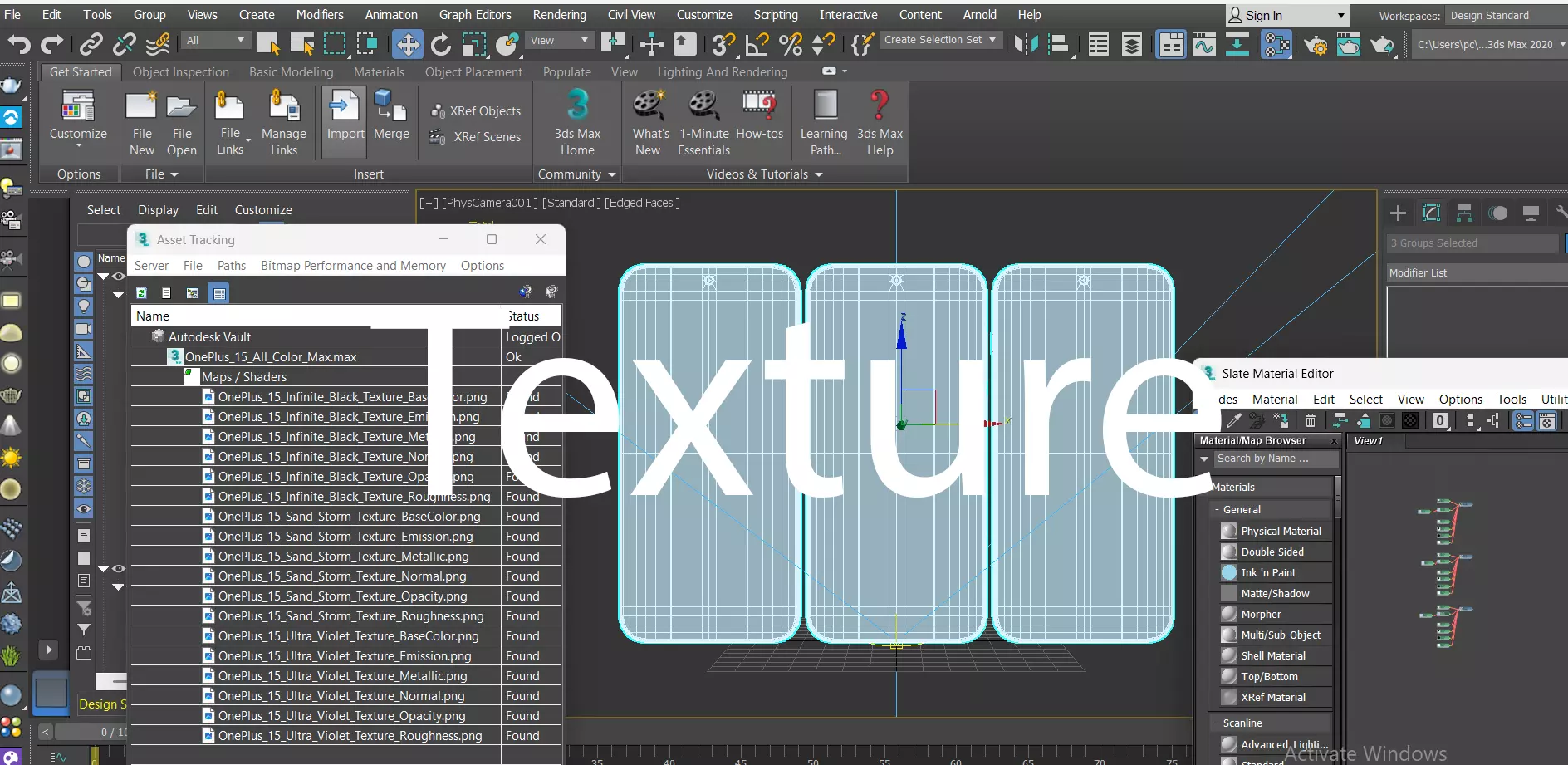Activate the Select and Move tool
The width and height of the screenshot is (1568, 765).
point(408,44)
